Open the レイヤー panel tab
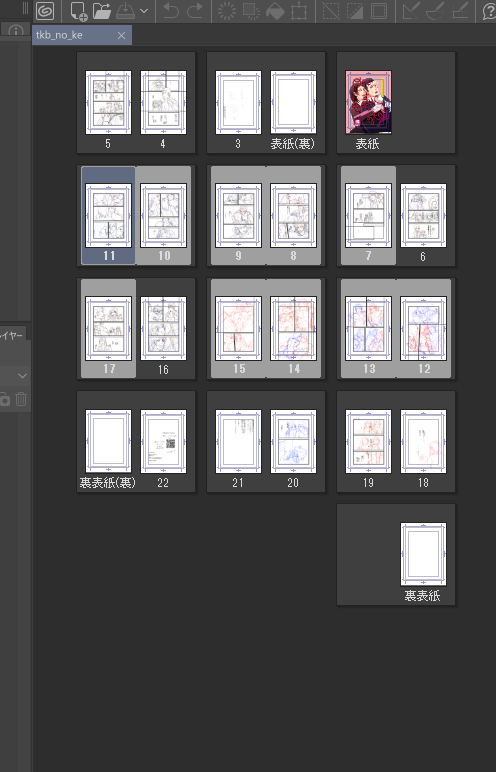The width and height of the screenshot is (496, 772). pos(11,335)
